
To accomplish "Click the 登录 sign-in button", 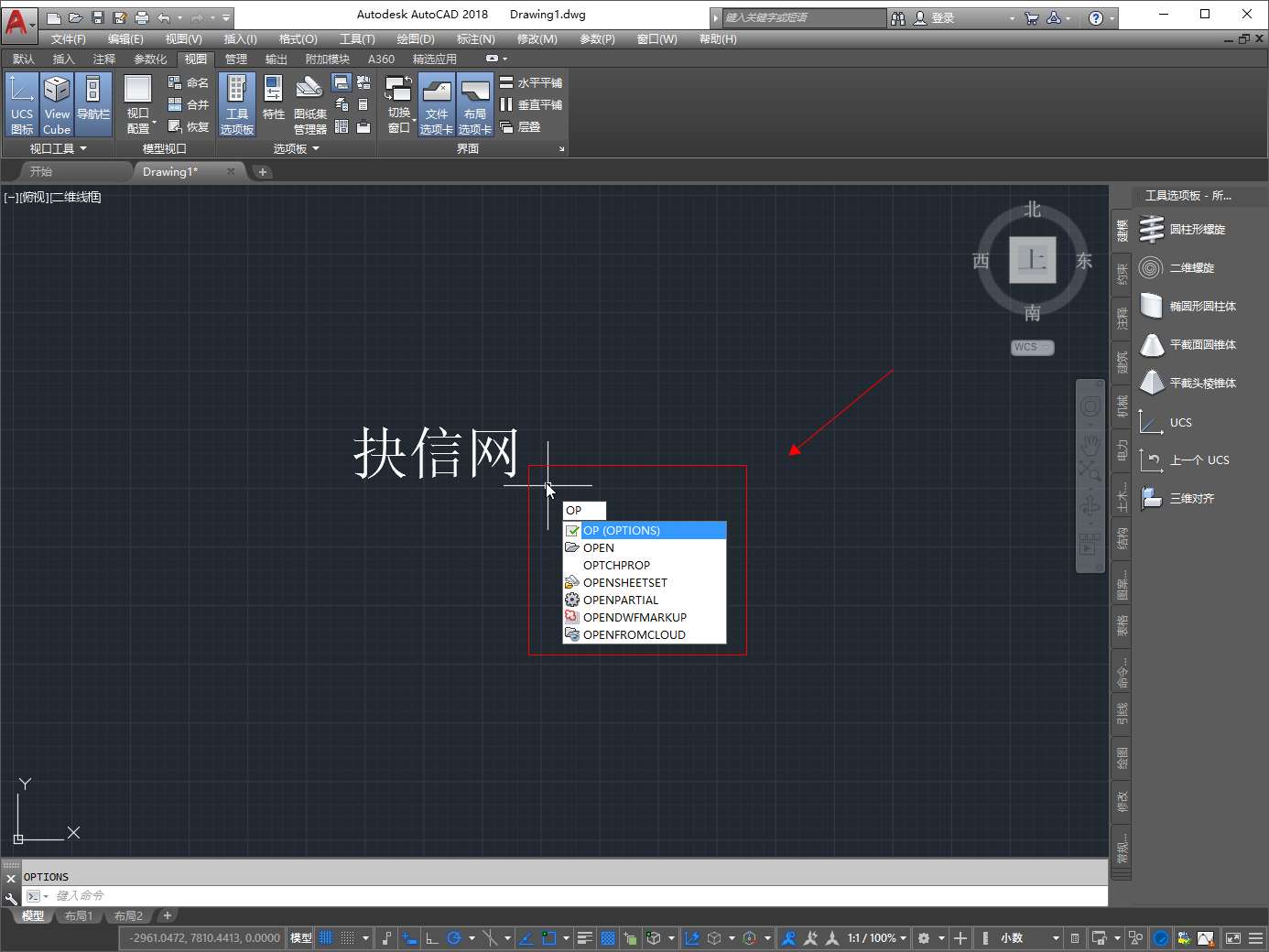I will [x=935, y=17].
